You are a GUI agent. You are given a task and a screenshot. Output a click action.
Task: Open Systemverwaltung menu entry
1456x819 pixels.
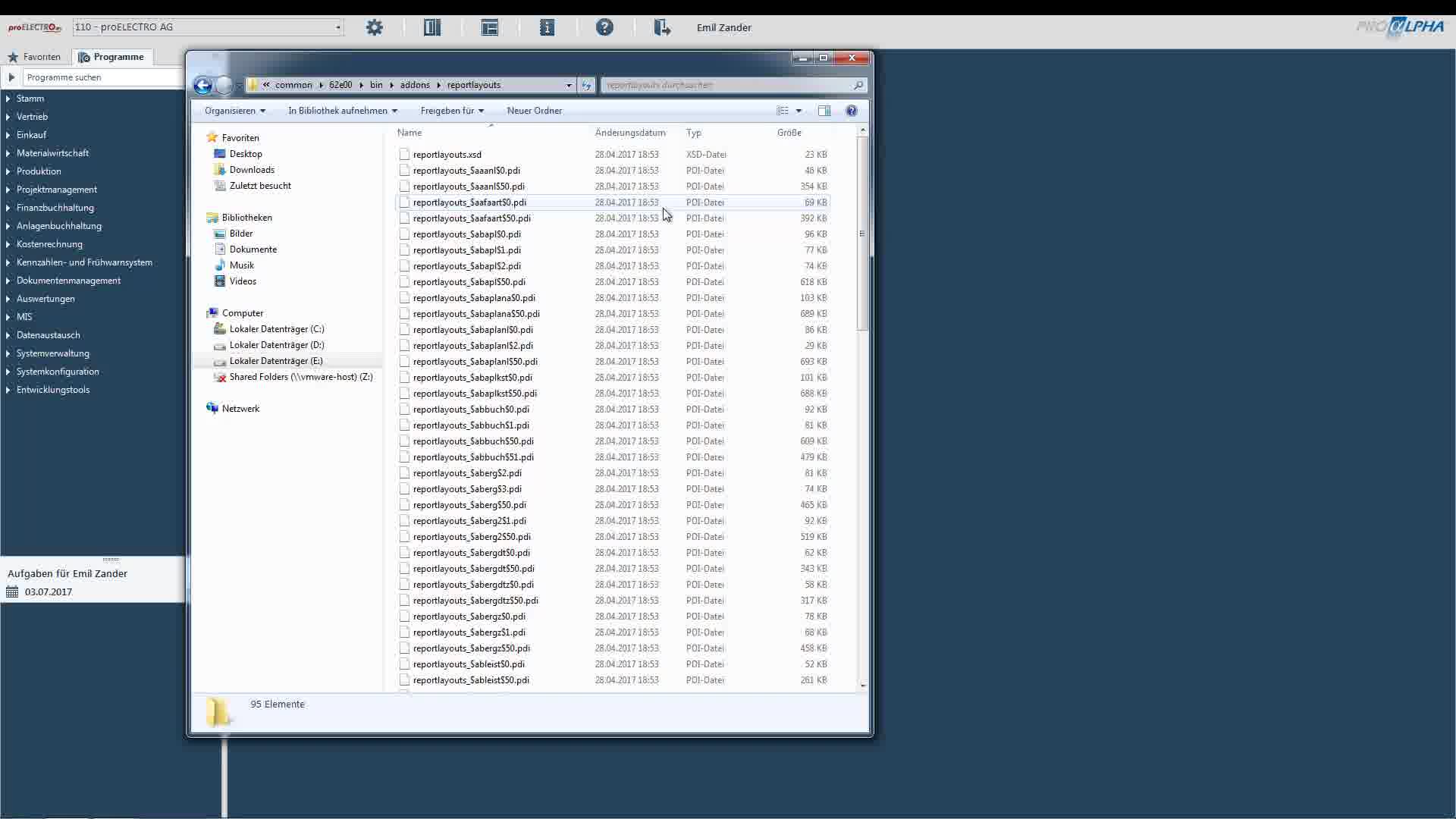(x=53, y=353)
